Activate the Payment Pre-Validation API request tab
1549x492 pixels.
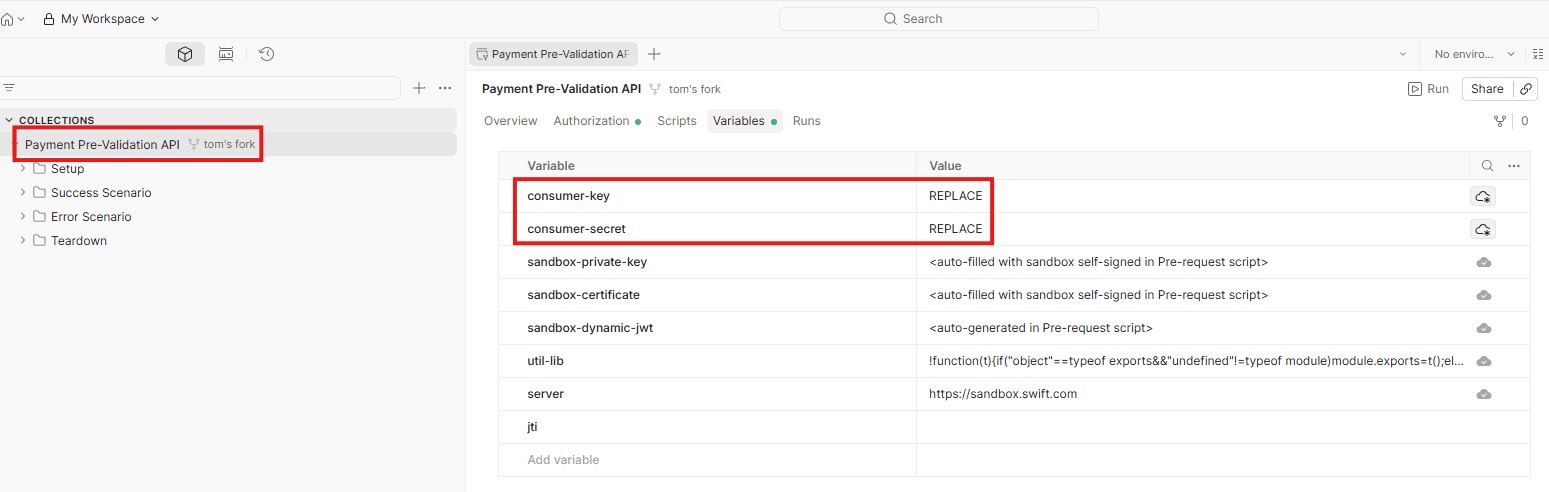pyautogui.click(x=553, y=54)
